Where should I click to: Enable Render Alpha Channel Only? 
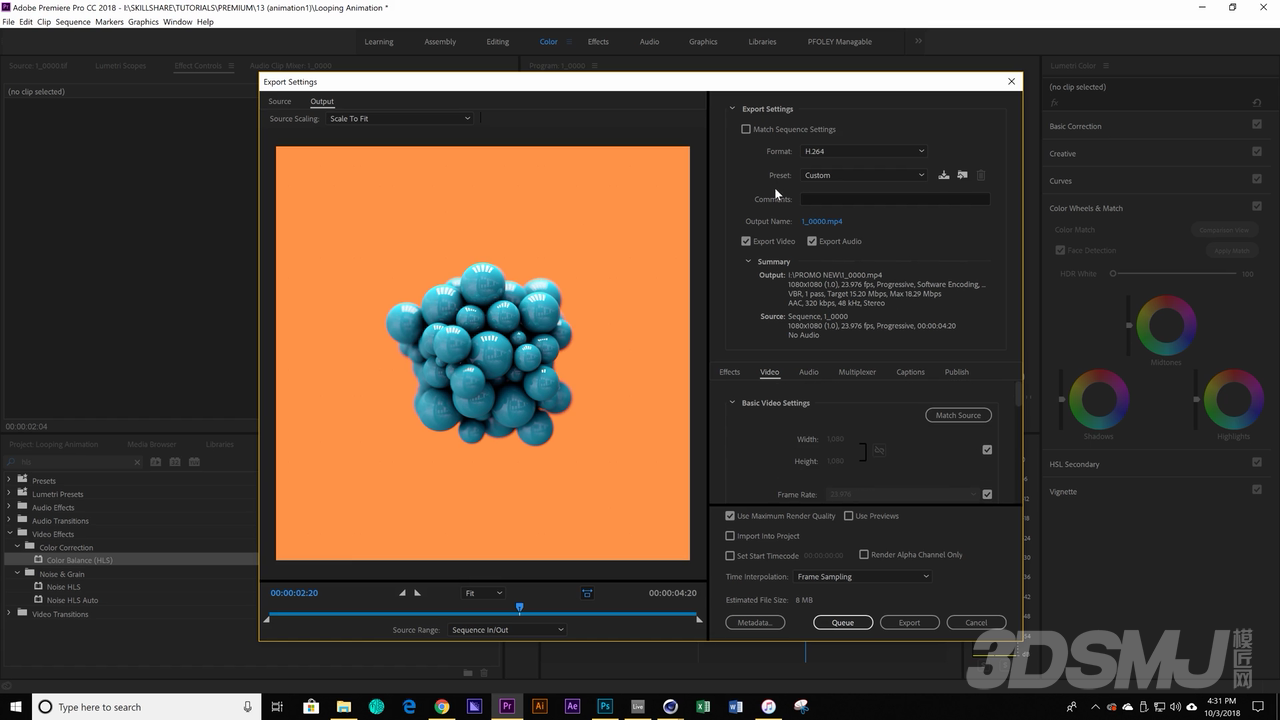[x=864, y=554]
